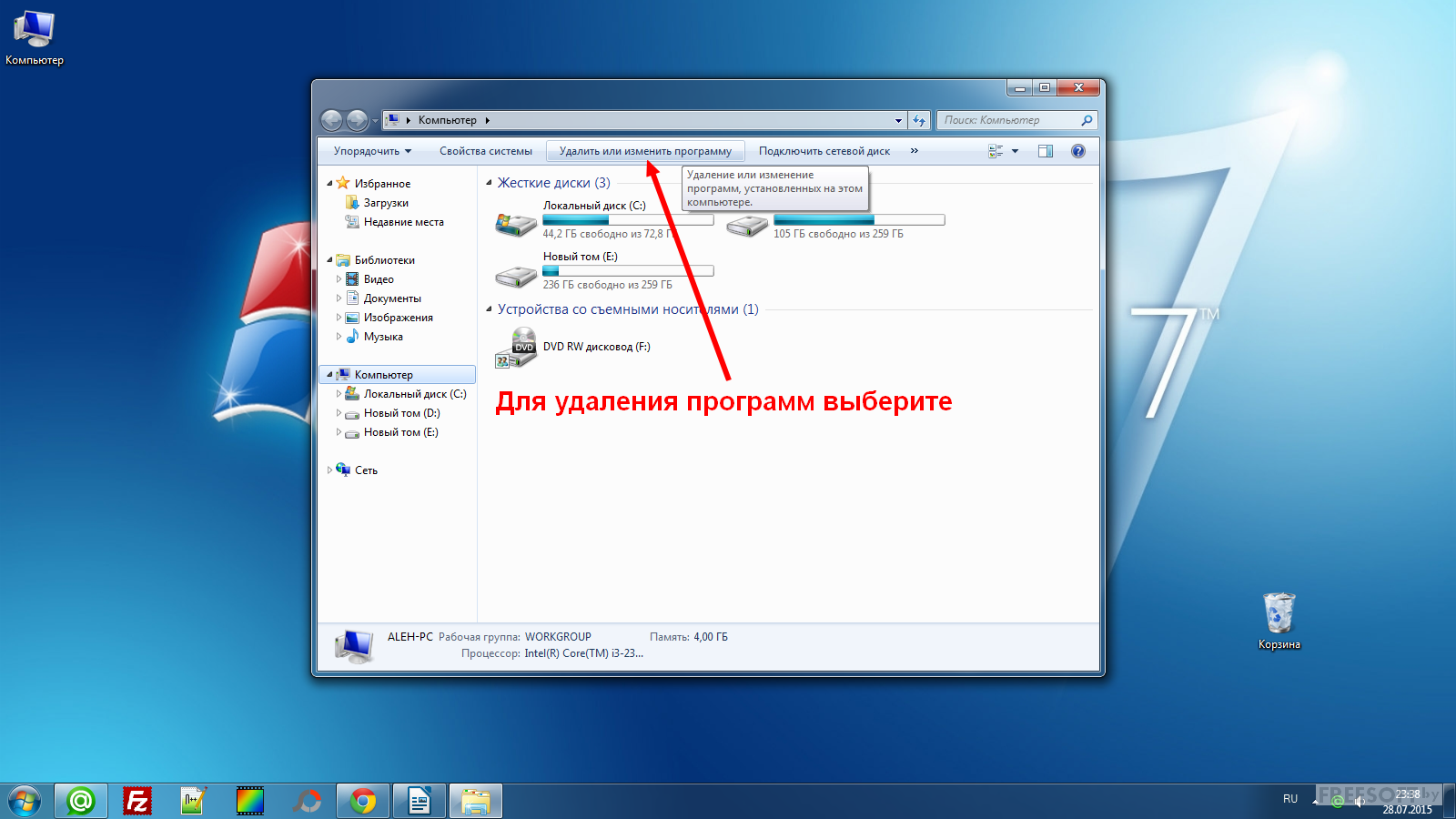Image resolution: width=1456 pixels, height=819 pixels.
Task: Open Недавние места in Favorites
Action: [x=403, y=222]
